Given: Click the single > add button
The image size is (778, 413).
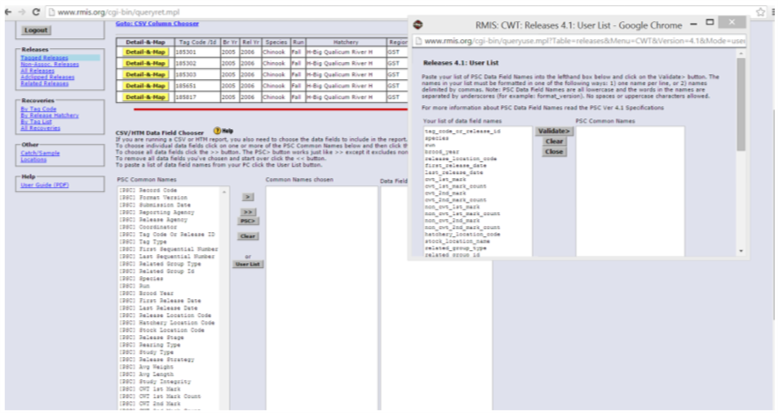Looking at the screenshot, I should [x=248, y=197].
